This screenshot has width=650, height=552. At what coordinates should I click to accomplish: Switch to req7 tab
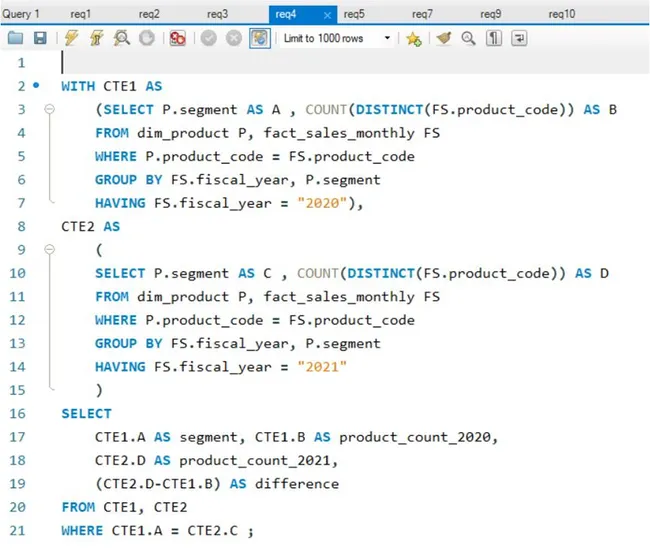point(422,14)
